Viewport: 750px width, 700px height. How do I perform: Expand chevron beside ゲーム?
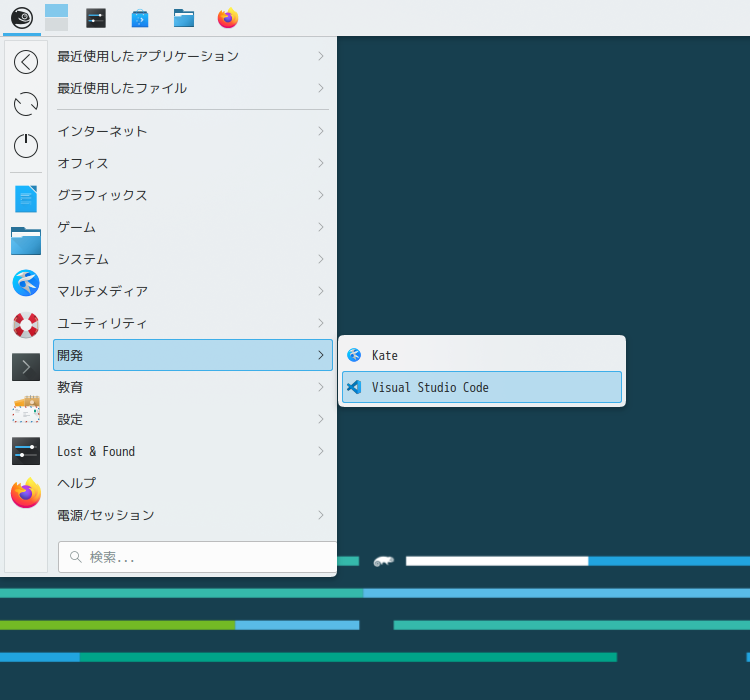320,227
